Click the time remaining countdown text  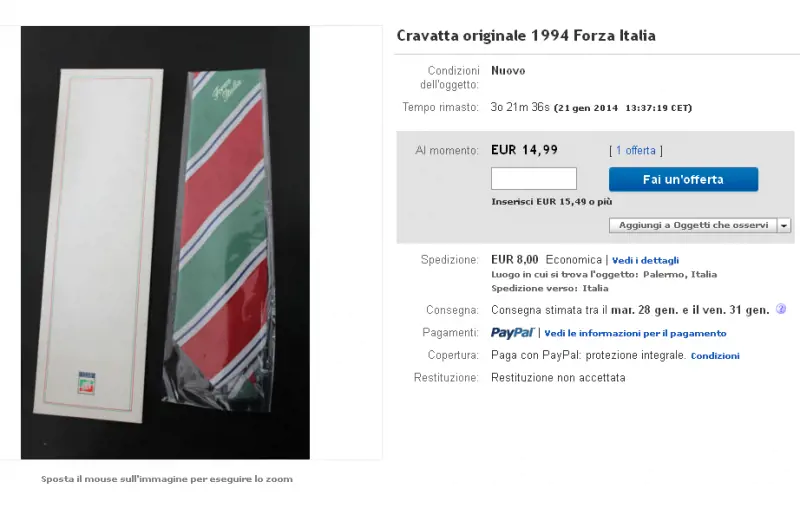[520, 107]
